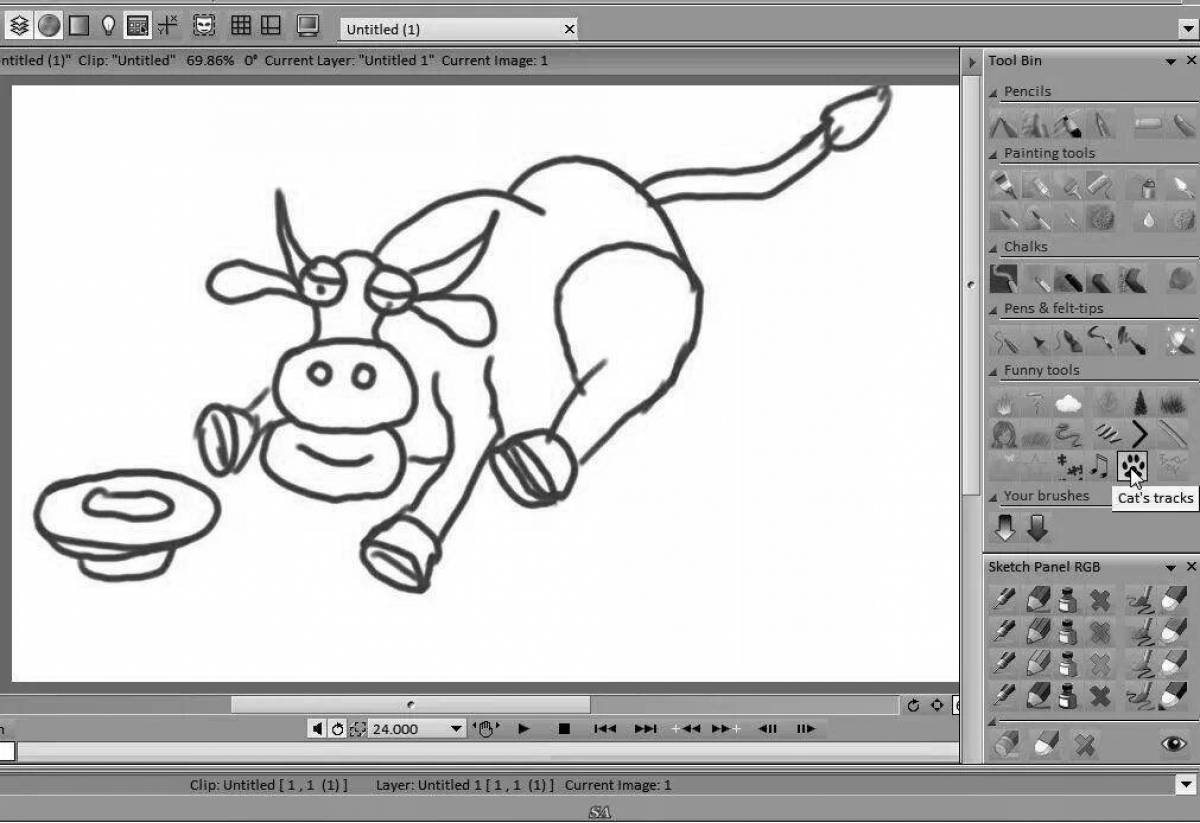The width and height of the screenshot is (1200, 823).
Task: Select the cloud brush in Funny tools
Action: [1069, 404]
